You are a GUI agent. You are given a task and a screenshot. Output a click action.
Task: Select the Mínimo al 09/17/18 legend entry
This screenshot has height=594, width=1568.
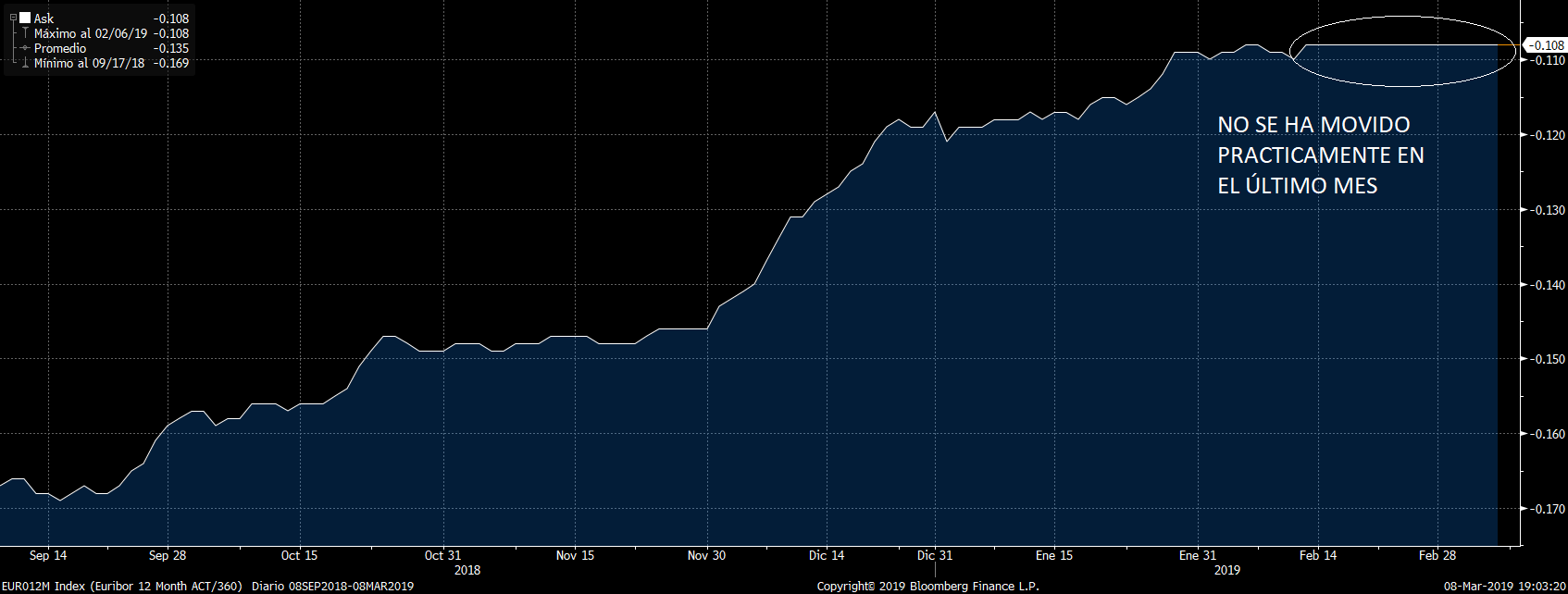[89, 63]
